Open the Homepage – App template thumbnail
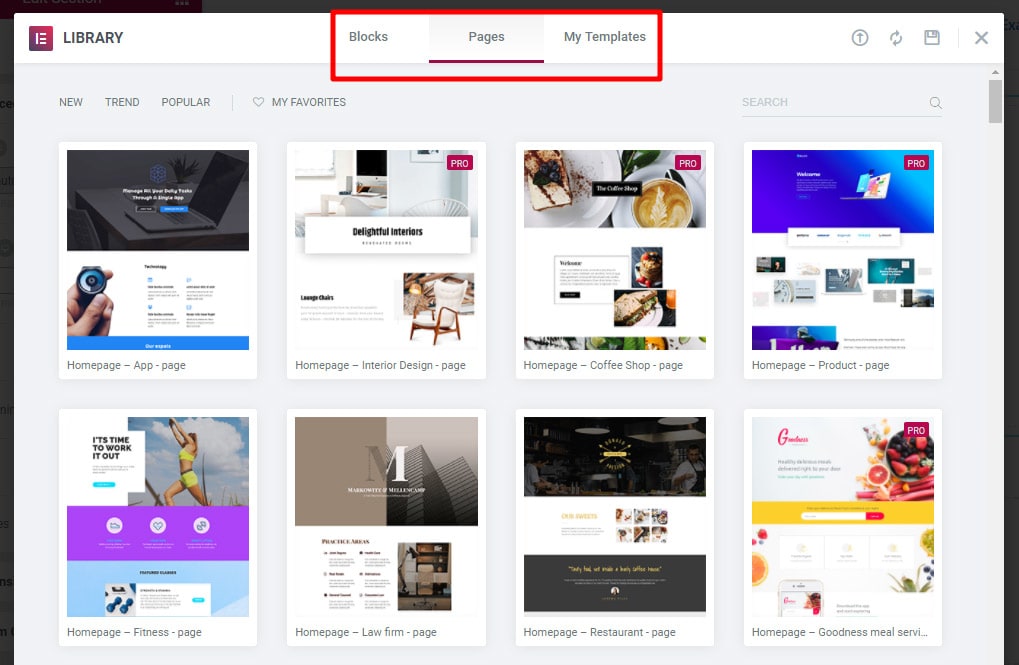The height and width of the screenshot is (665, 1019). (x=158, y=250)
